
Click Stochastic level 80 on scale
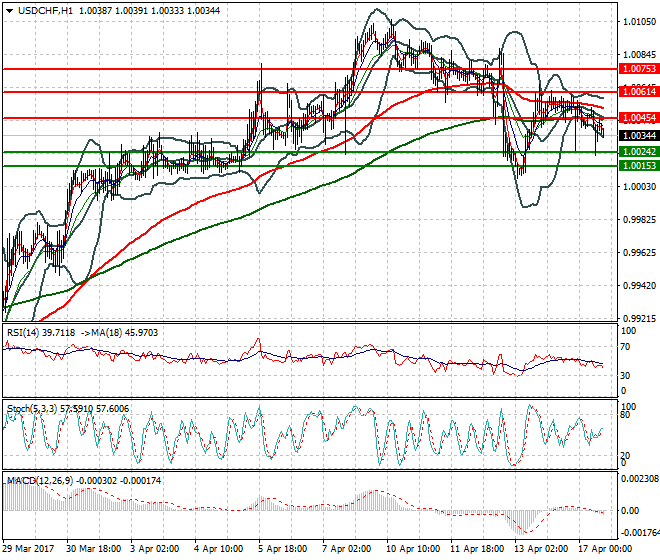click(x=625, y=415)
